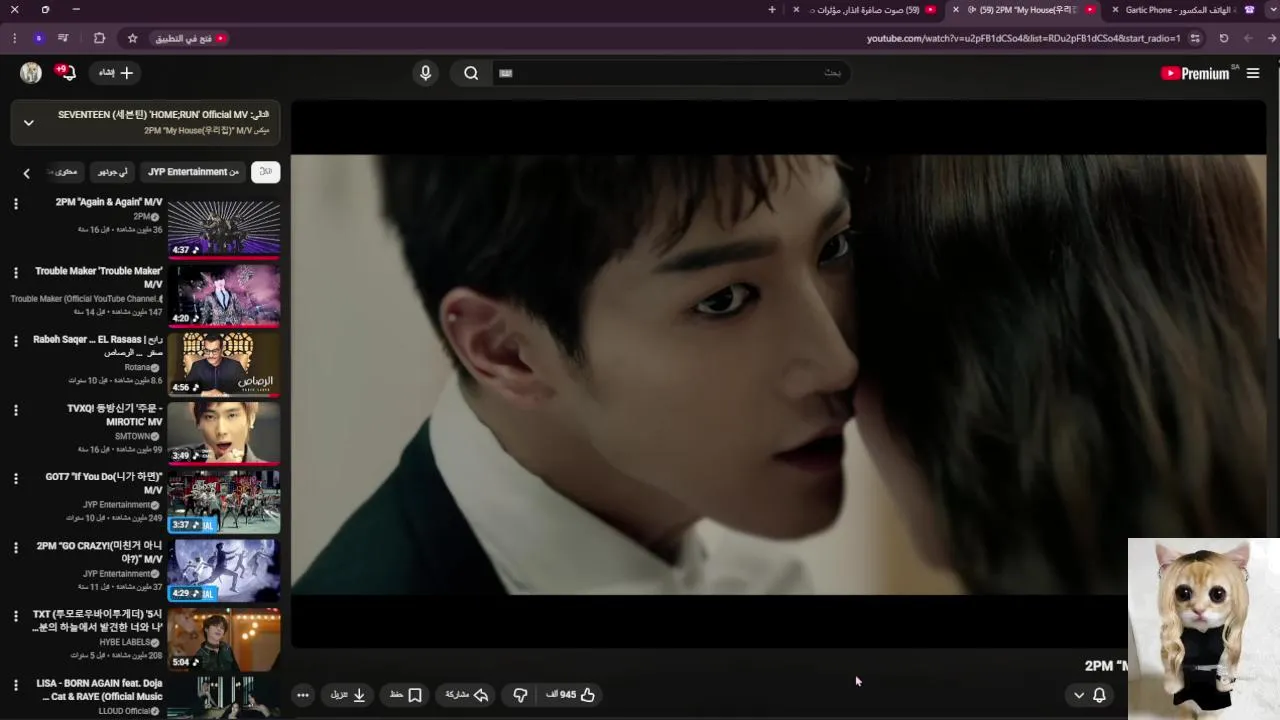
Task: Show more filter chips with the arrow
Action: click(27, 173)
